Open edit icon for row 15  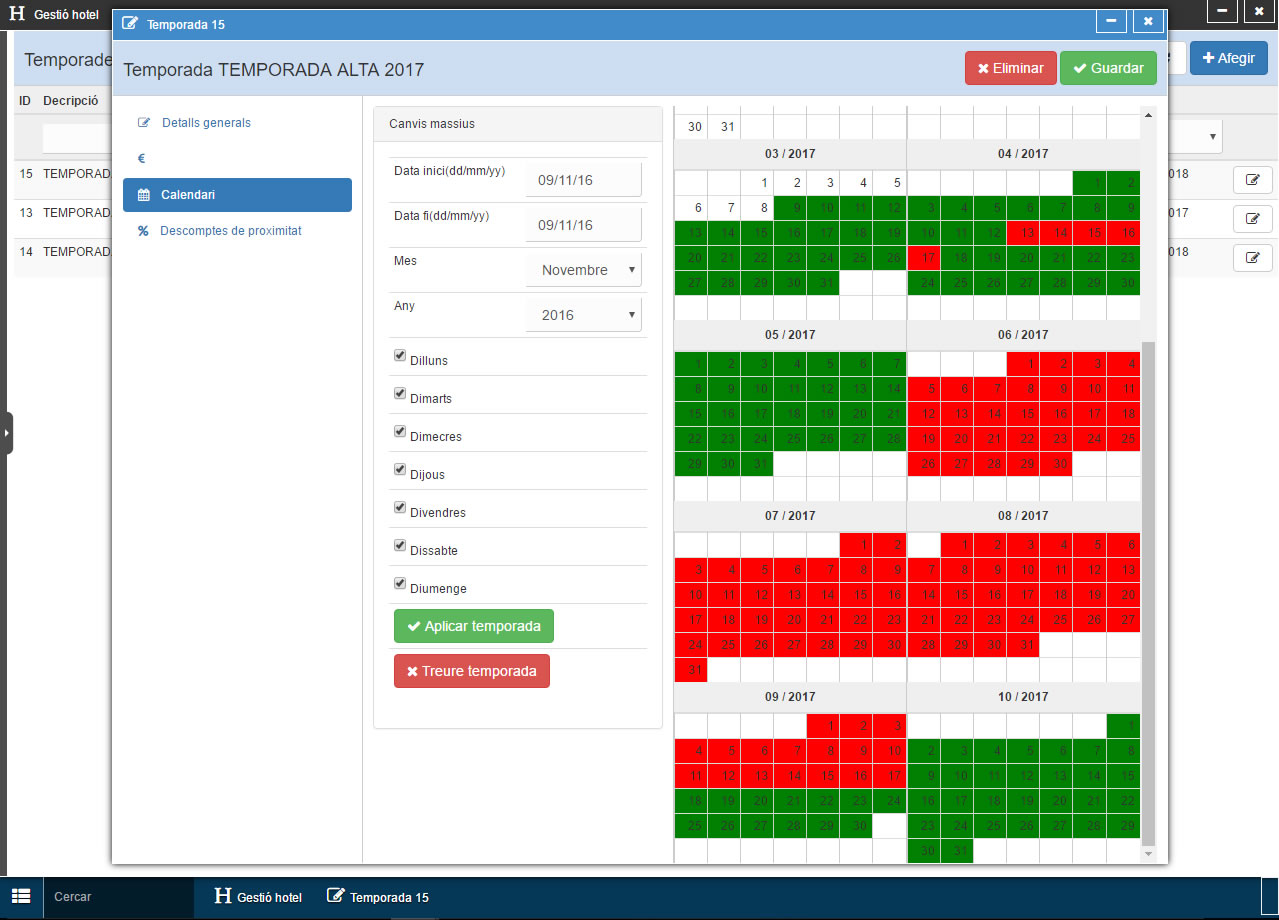1252,180
